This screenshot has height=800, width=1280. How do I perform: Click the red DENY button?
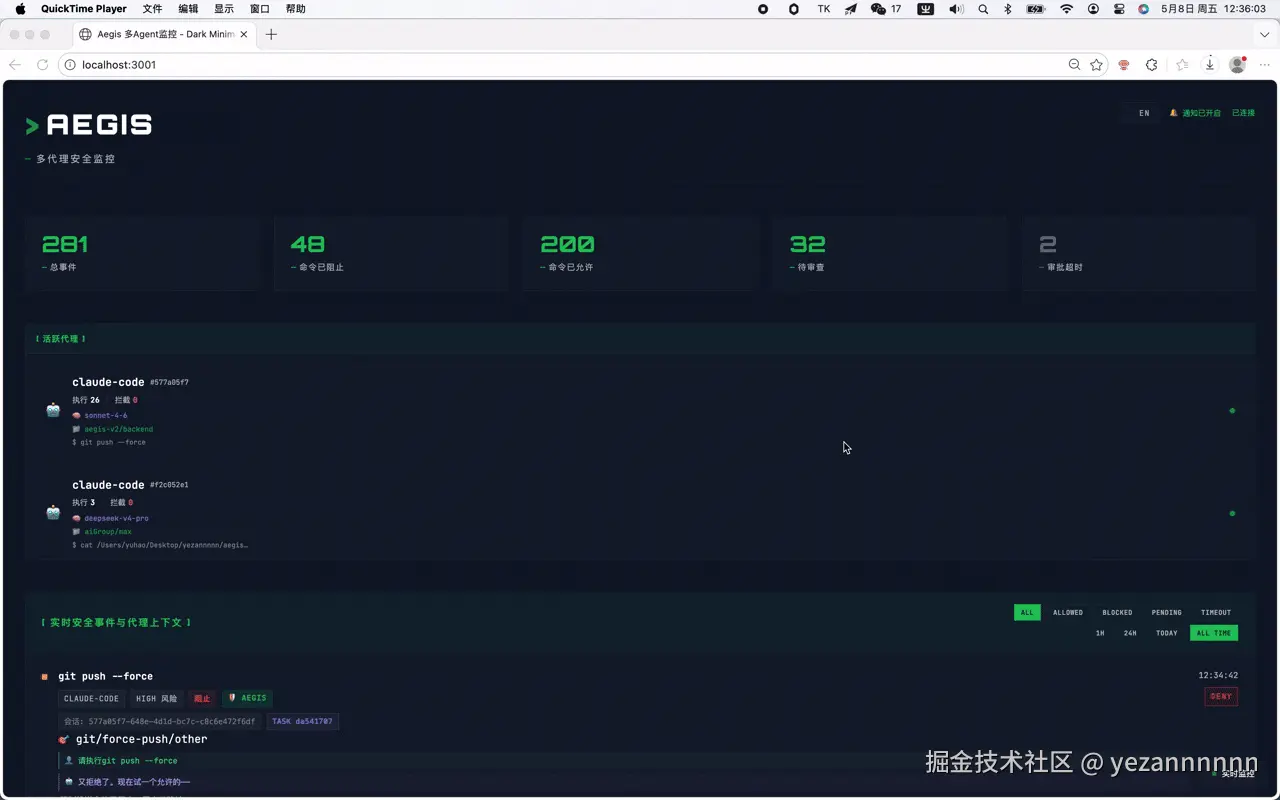click(1221, 696)
